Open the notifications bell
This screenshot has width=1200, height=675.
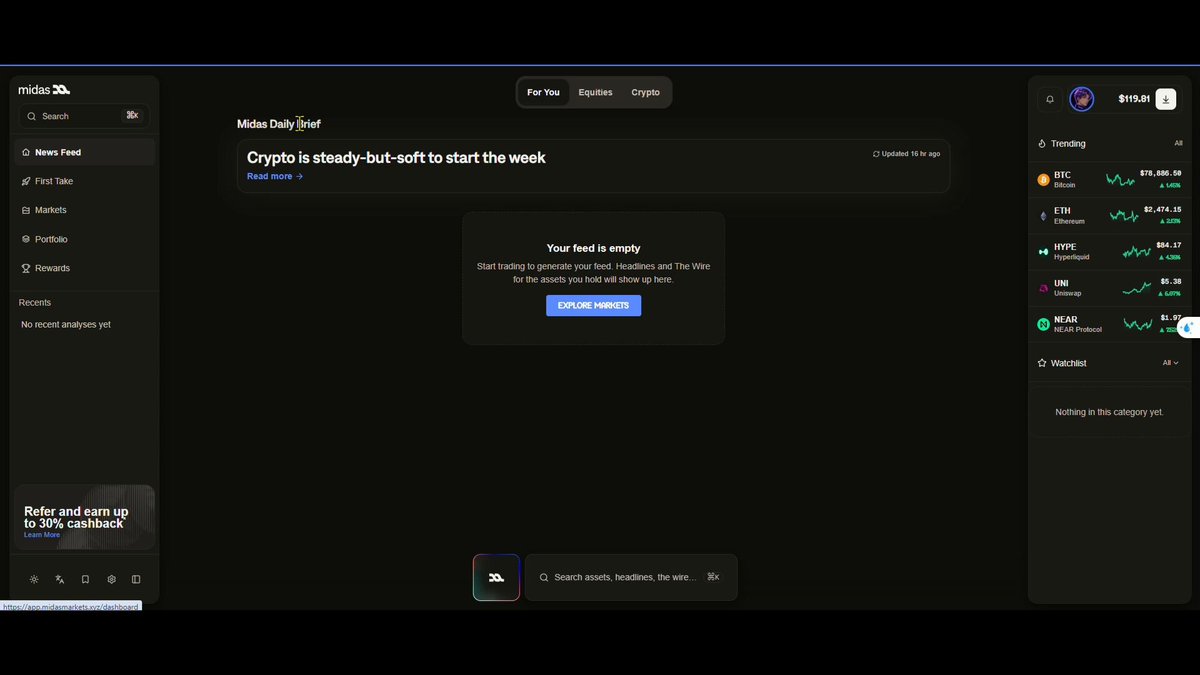[1050, 99]
